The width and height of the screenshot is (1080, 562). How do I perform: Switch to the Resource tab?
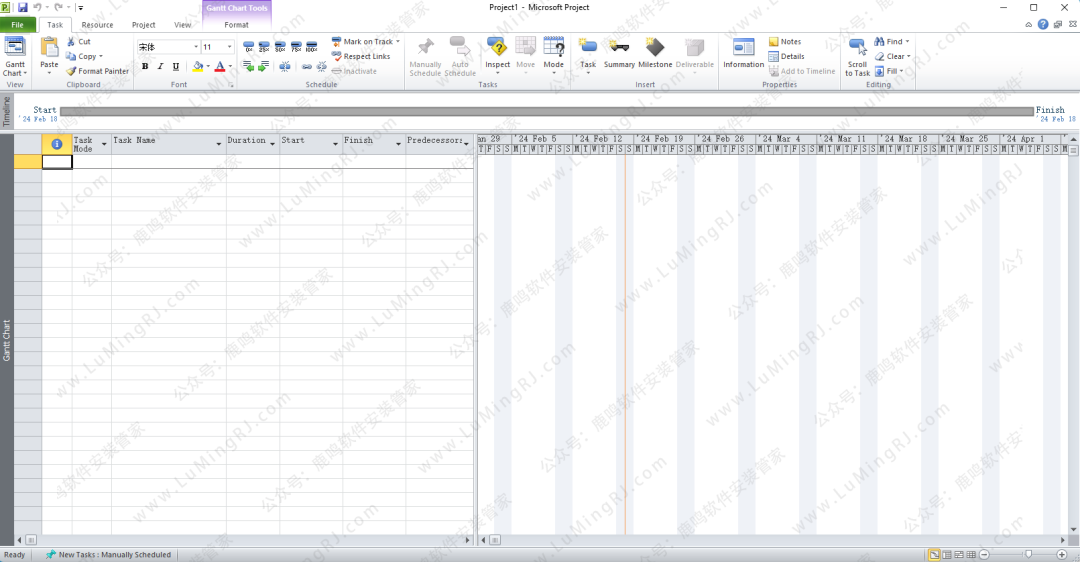97,25
